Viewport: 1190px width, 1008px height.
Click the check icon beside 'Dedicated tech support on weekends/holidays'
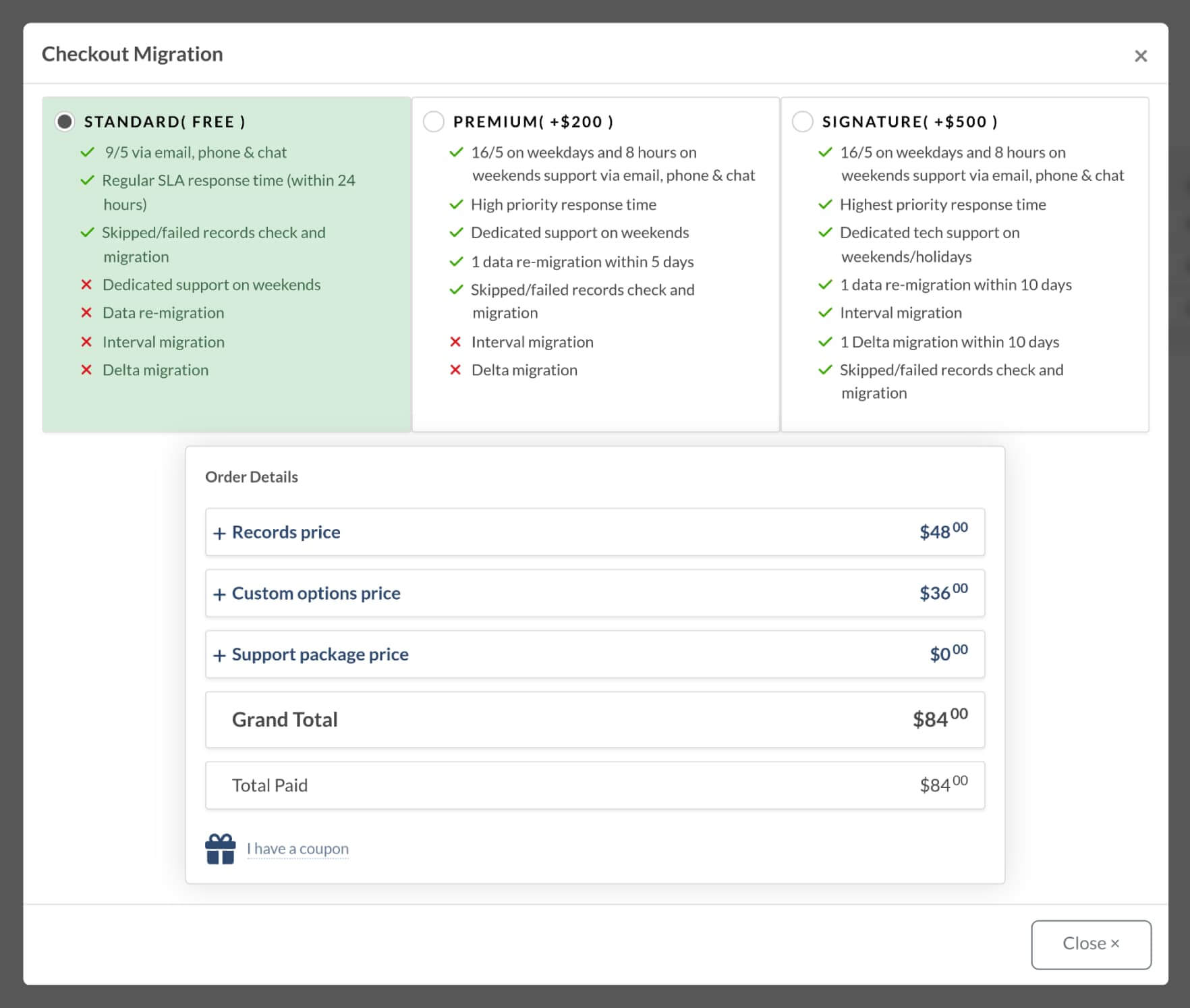point(825,233)
